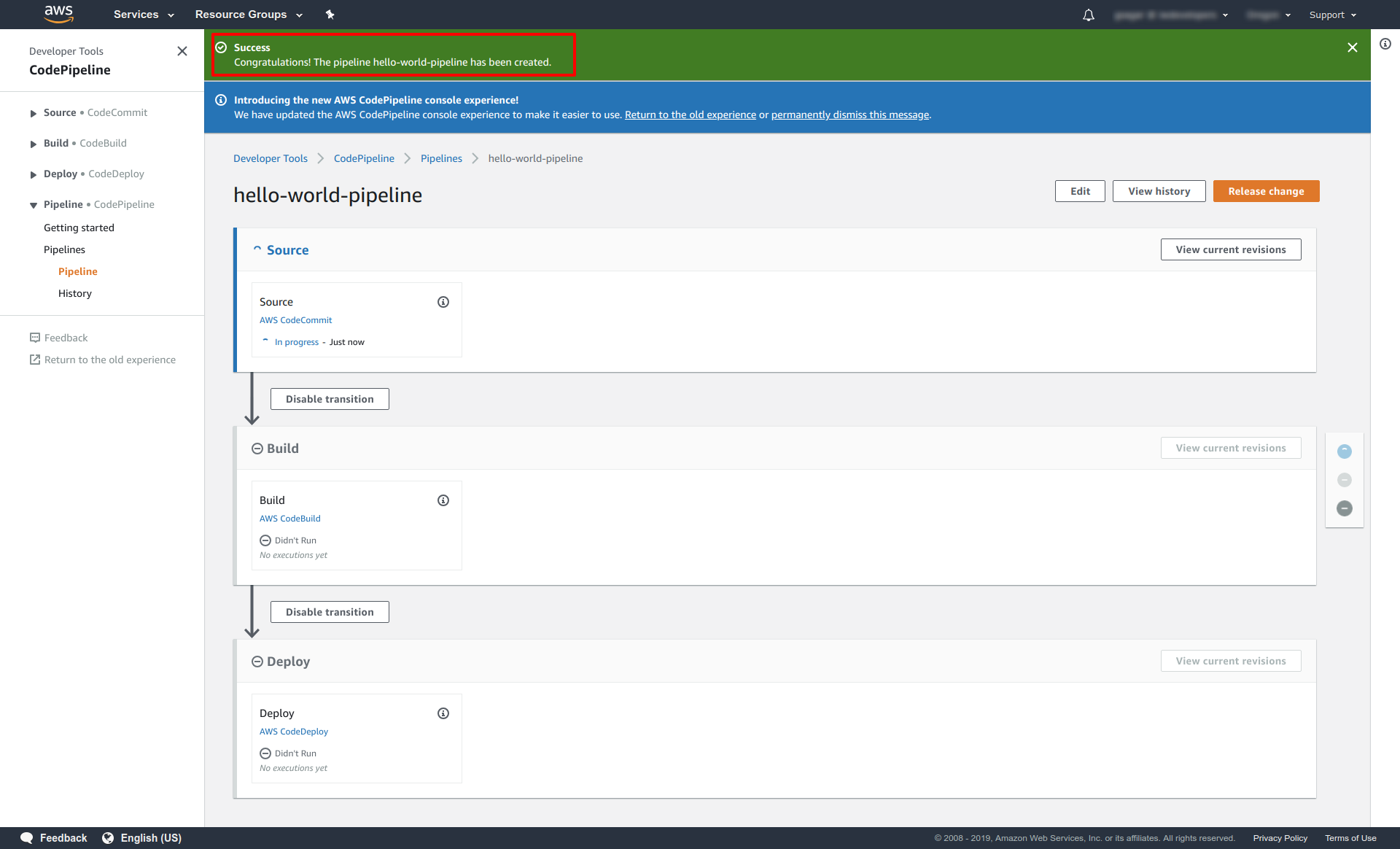
Task: Click the footer Feedback button
Action: pos(54,838)
